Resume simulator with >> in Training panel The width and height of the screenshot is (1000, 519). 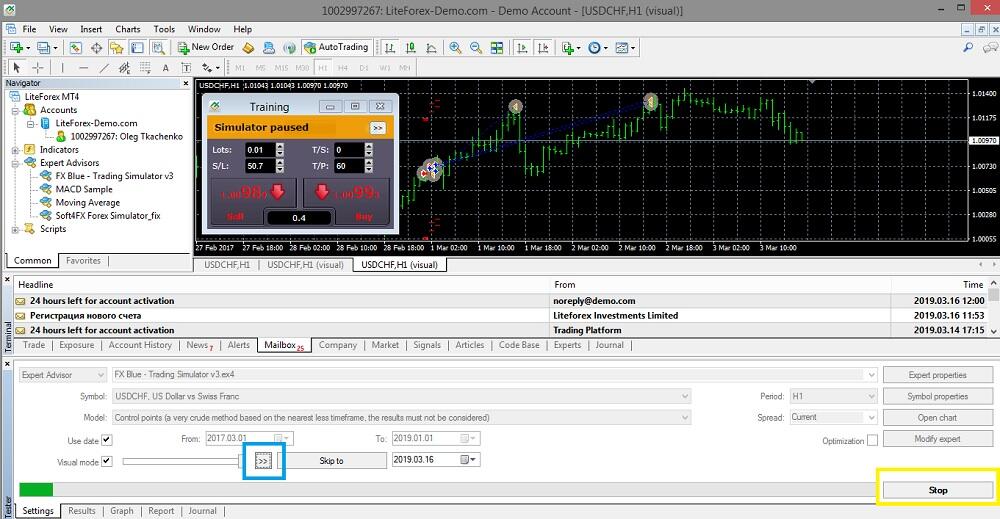(378, 128)
